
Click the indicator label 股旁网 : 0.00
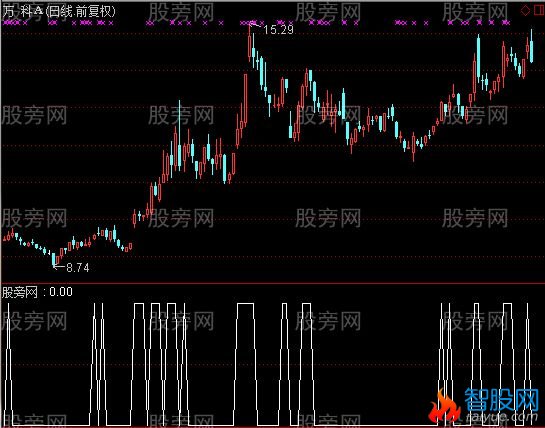coord(37,292)
